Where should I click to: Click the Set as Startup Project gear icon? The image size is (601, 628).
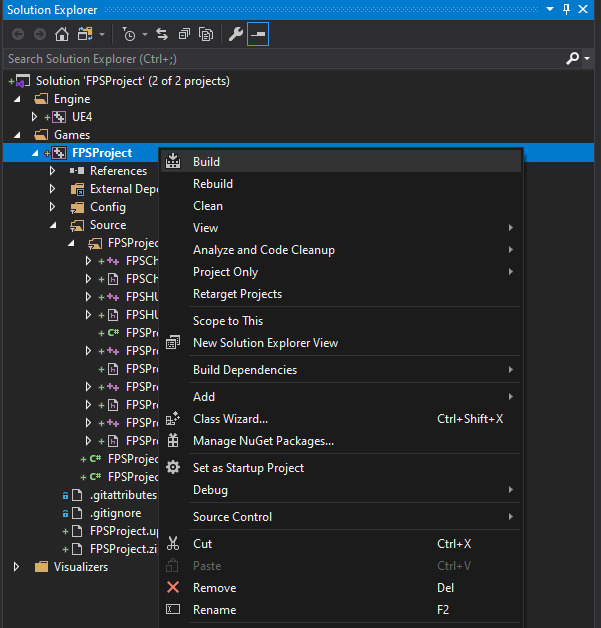click(x=173, y=468)
